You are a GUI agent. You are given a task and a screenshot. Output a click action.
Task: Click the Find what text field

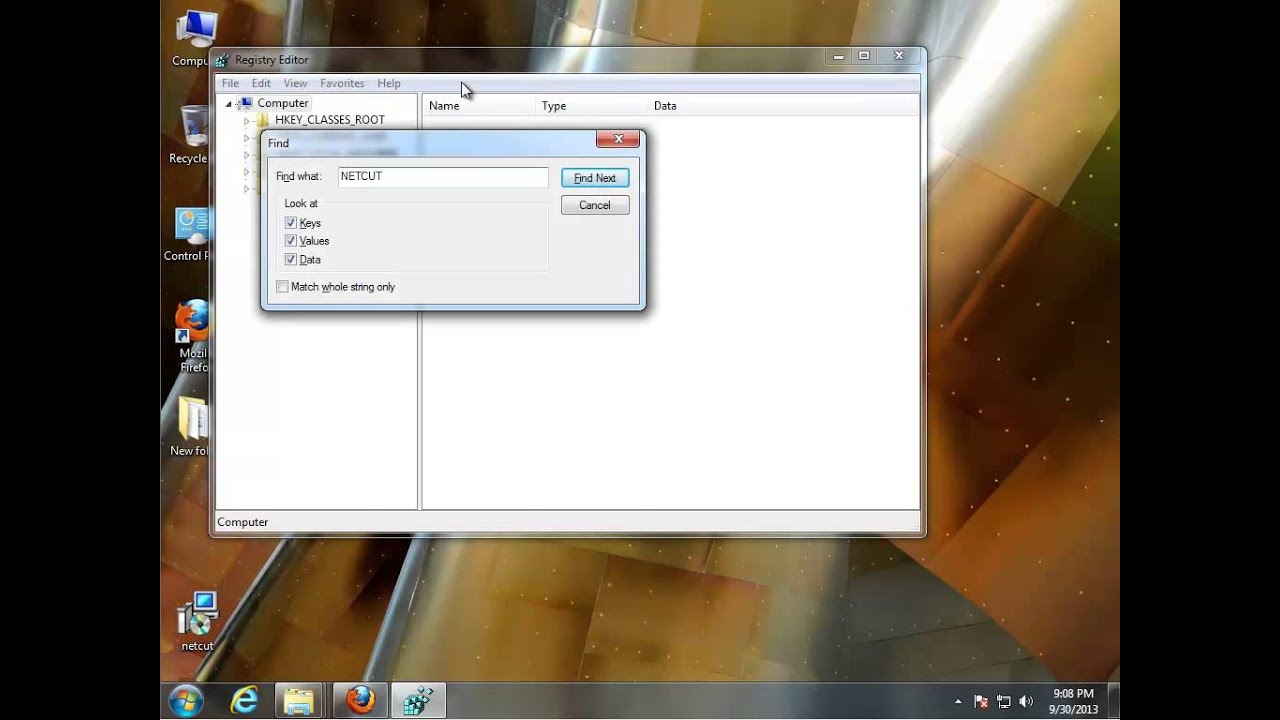click(443, 177)
